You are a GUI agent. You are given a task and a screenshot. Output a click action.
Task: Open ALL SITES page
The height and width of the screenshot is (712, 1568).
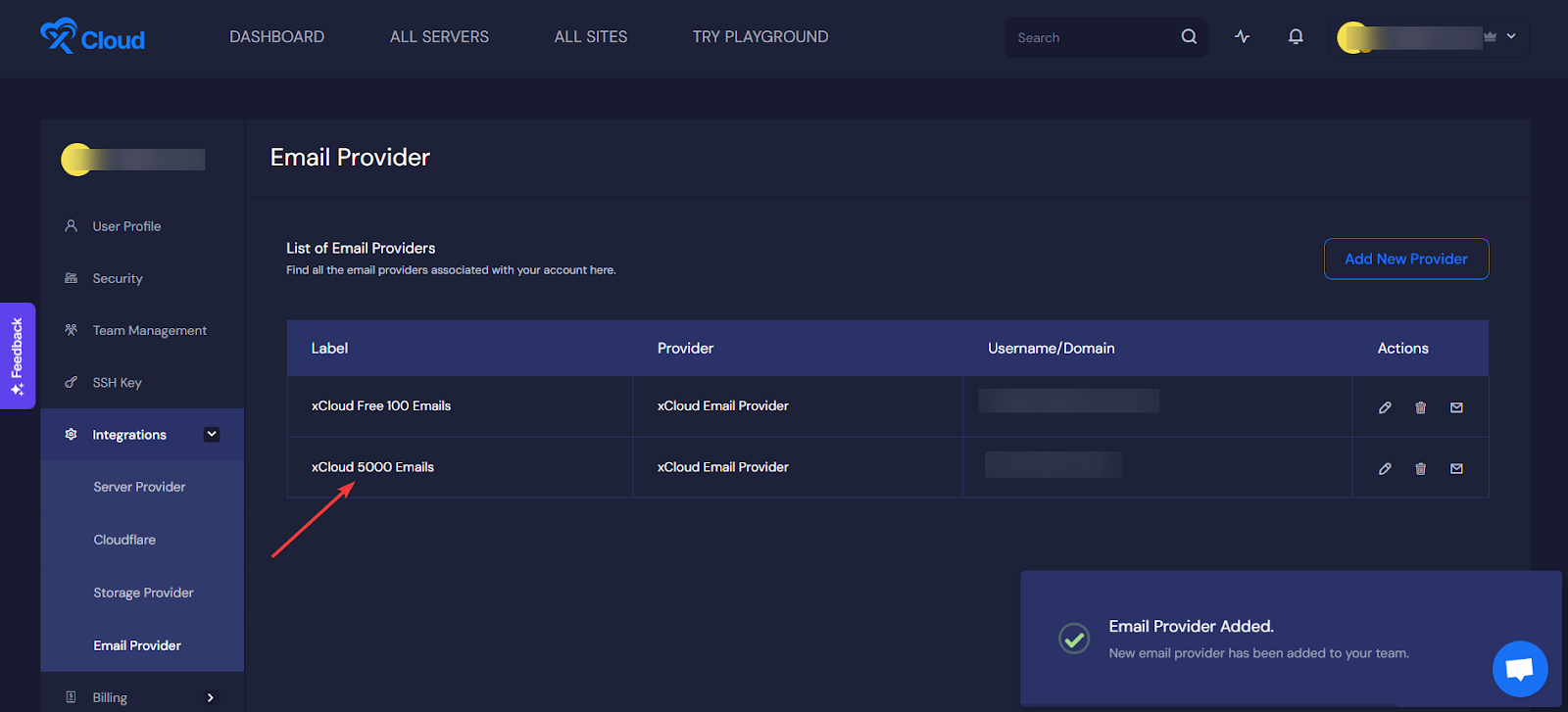pos(591,37)
